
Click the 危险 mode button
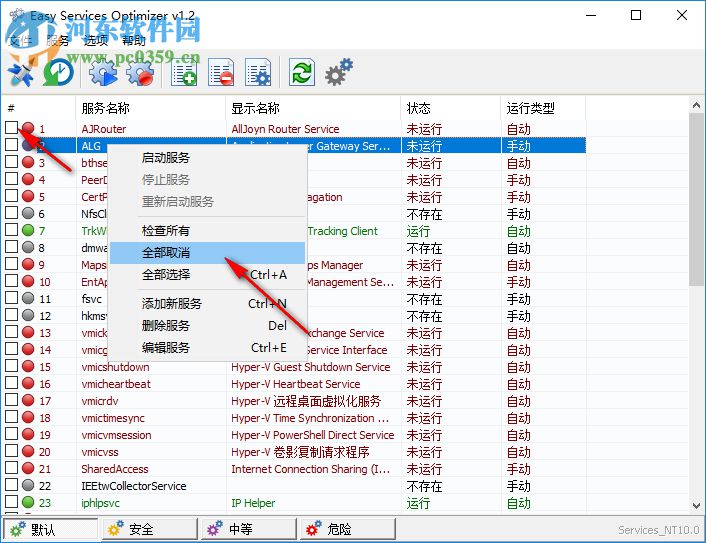pos(348,529)
